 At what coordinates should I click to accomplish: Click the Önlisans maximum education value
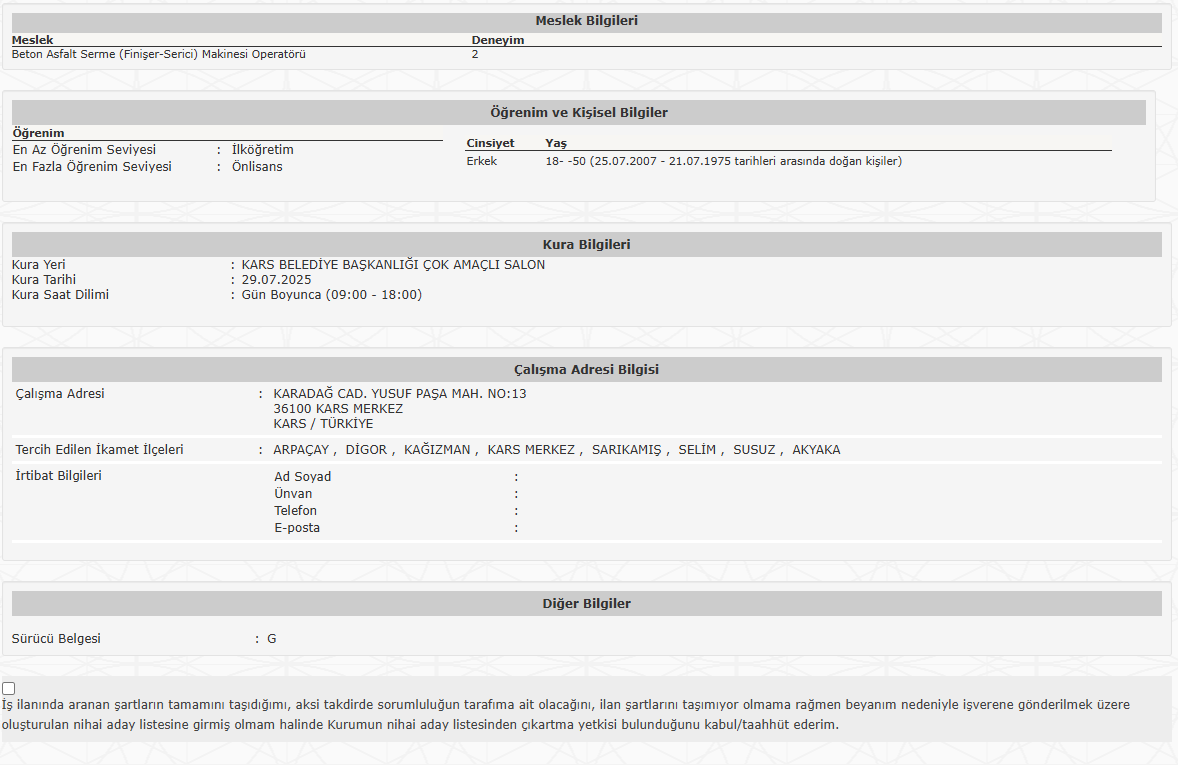[257, 167]
